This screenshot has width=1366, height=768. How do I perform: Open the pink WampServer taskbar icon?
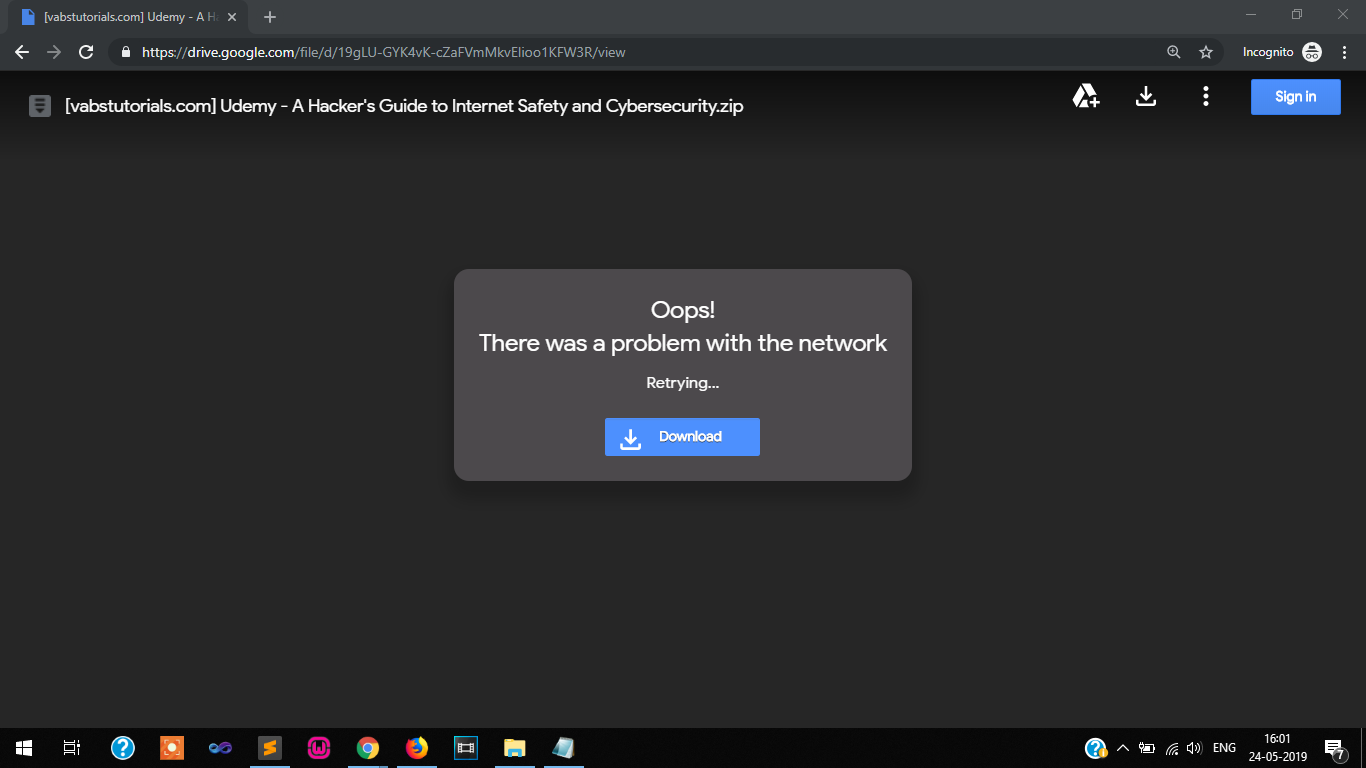[x=319, y=748]
